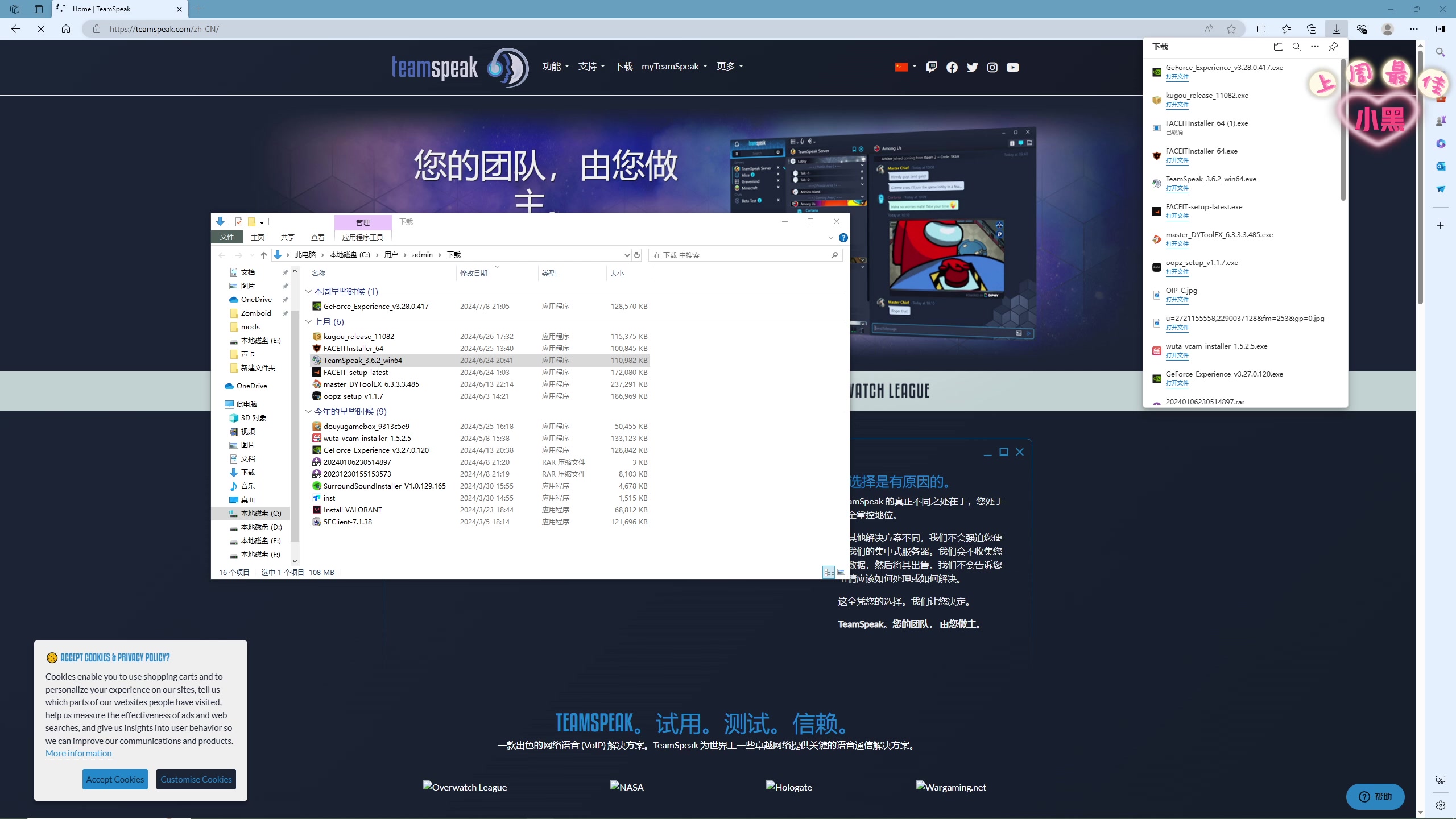Image resolution: width=1456 pixels, height=819 pixels.
Task: Pin the downloads panel
Action: pos(1333,47)
